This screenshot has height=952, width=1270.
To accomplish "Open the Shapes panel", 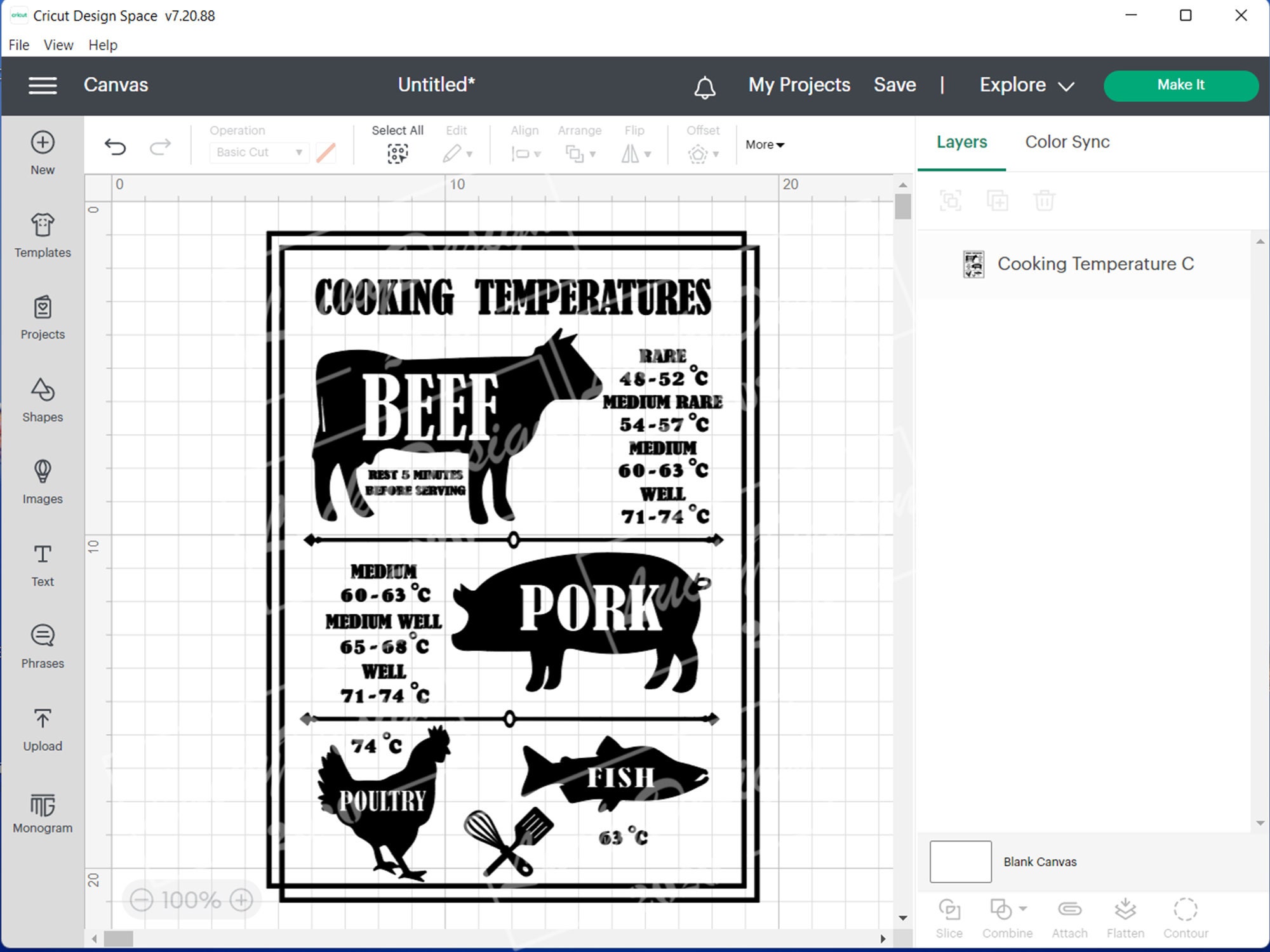I will pyautogui.click(x=42, y=400).
